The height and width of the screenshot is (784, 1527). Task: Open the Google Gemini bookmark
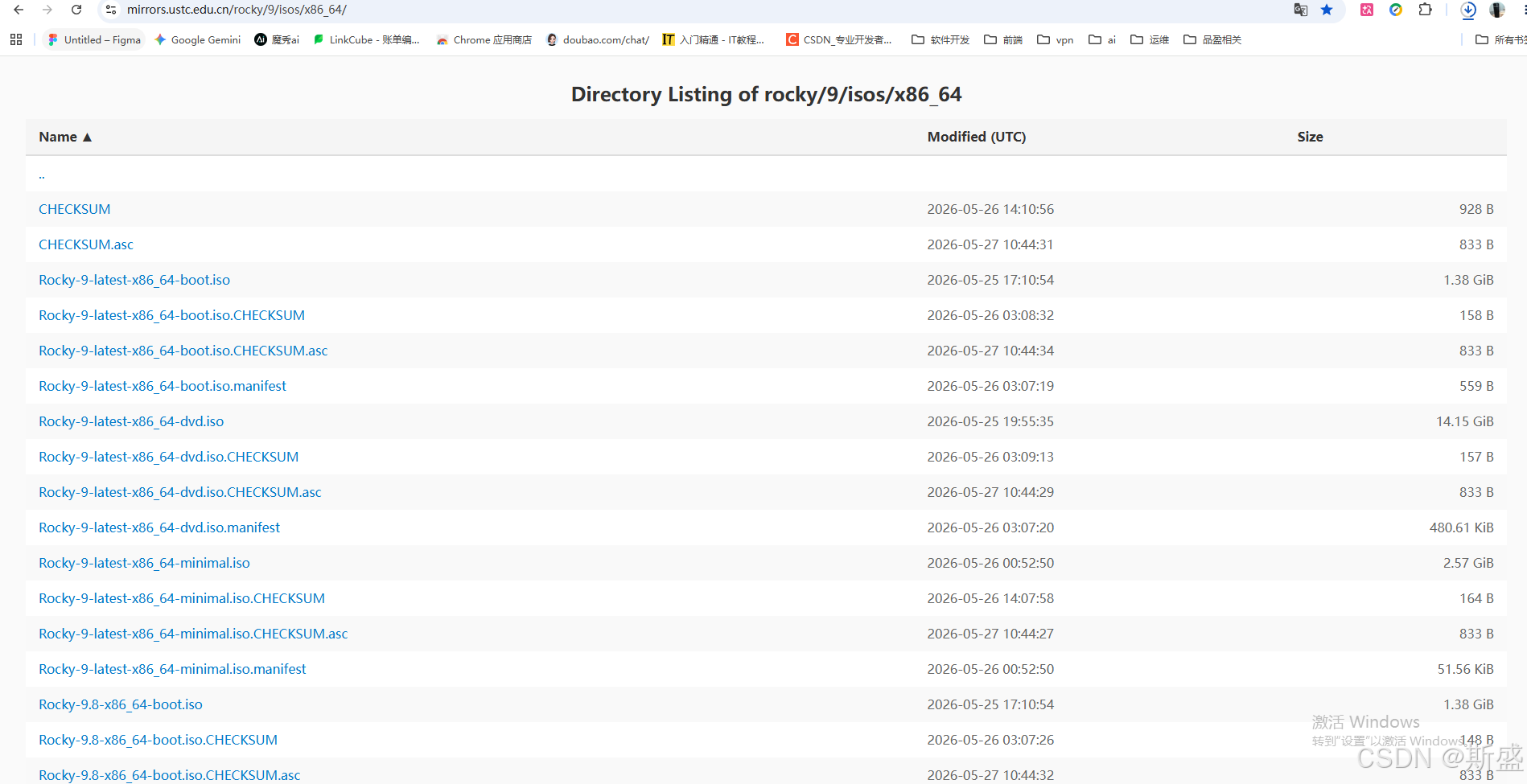198,39
